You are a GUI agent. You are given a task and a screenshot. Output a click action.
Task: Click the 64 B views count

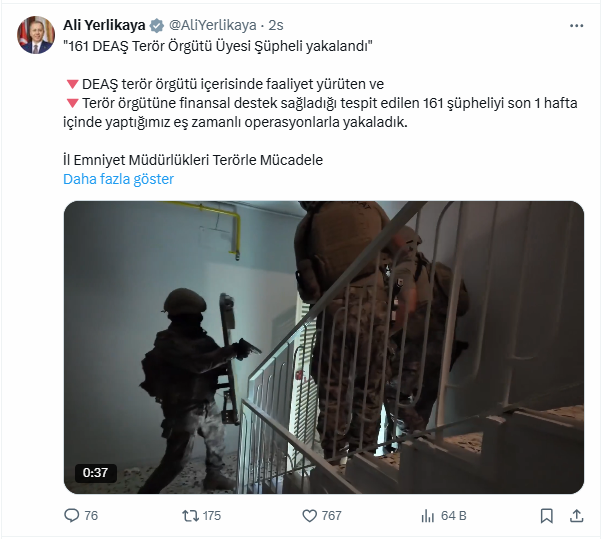[x=454, y=515]
